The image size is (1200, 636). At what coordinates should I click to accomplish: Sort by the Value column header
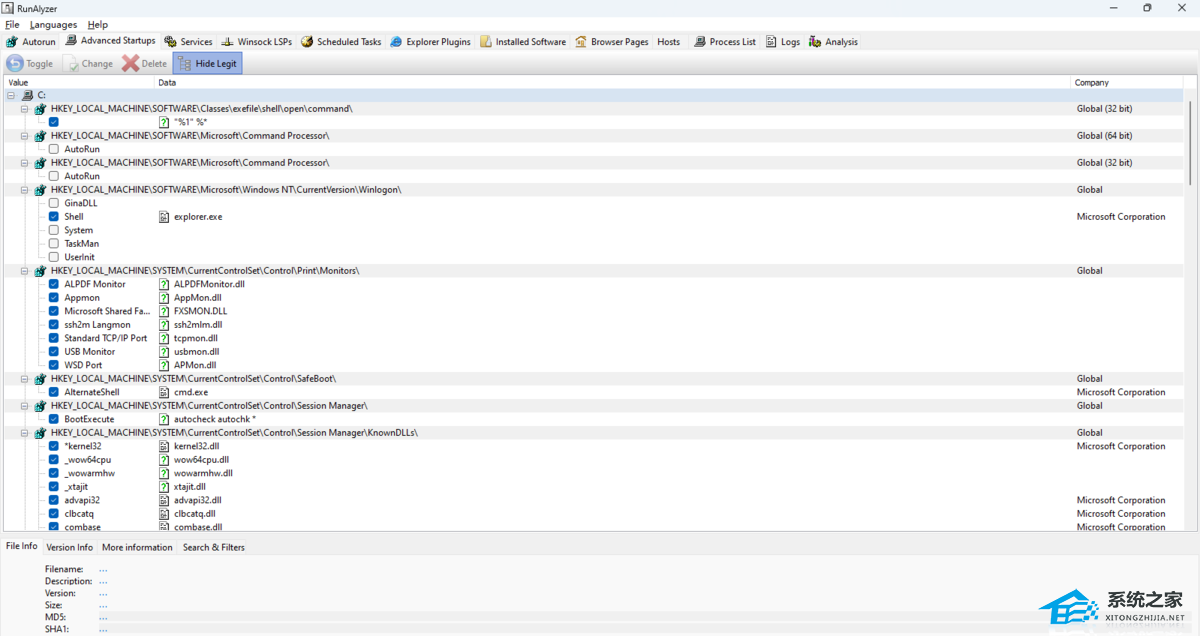(x=79, y=83)
